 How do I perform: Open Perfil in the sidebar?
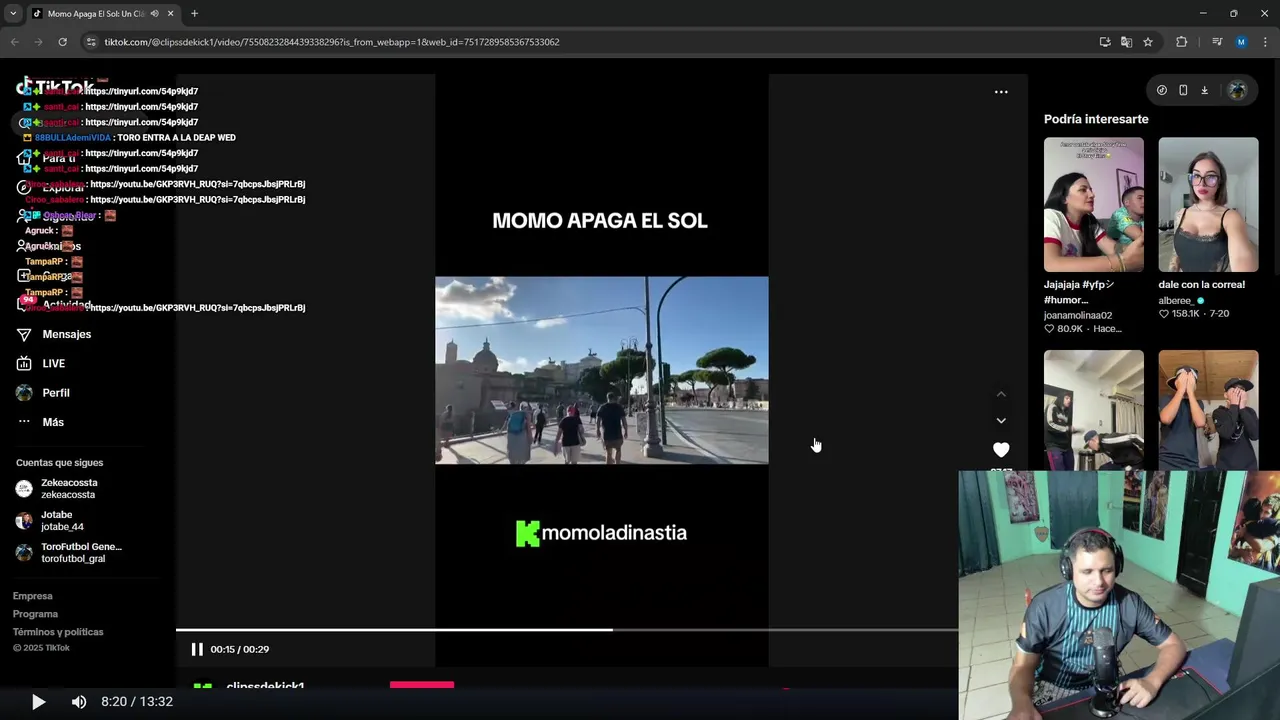tap(56, 393)
